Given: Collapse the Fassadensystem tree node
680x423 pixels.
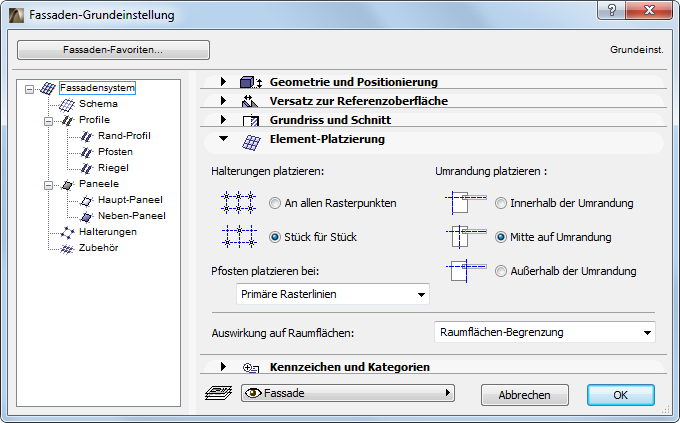Looking at the screenshot, I should [x=29, y=89].
